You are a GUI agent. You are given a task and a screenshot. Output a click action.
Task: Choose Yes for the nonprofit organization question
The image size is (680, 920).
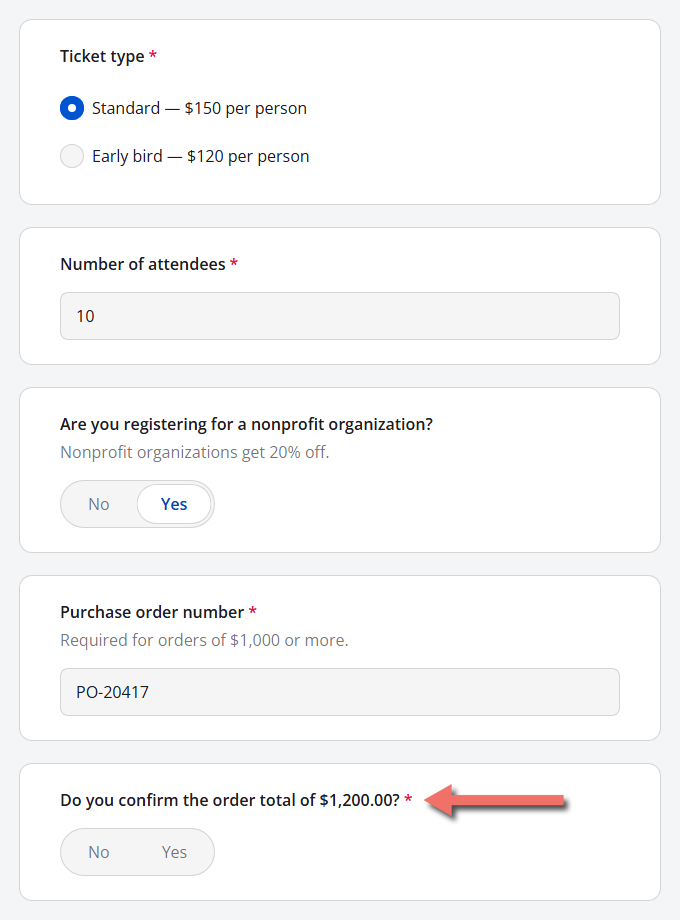point(174,504)
